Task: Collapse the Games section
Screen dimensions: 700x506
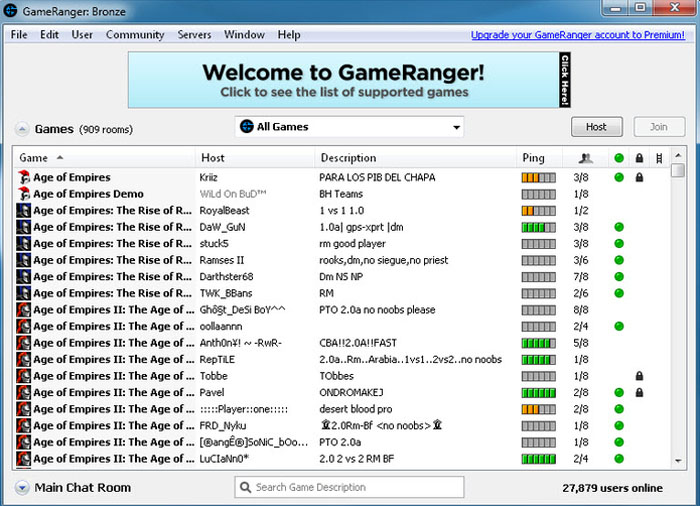Action: (x=21, y=129)
